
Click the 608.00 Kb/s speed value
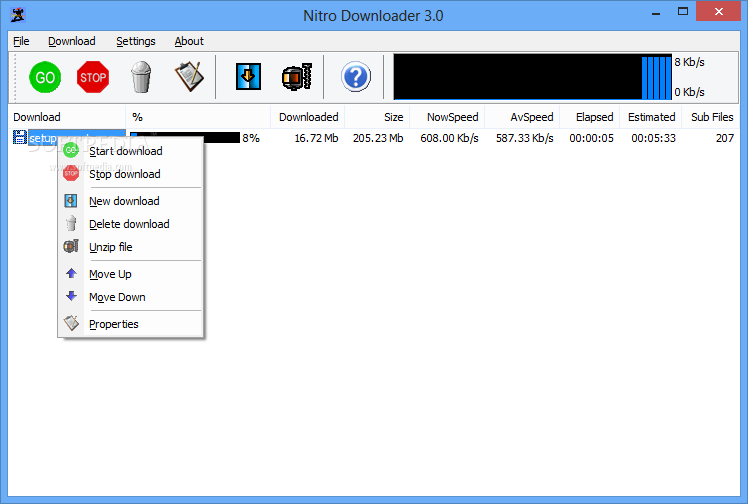point(449,138)
